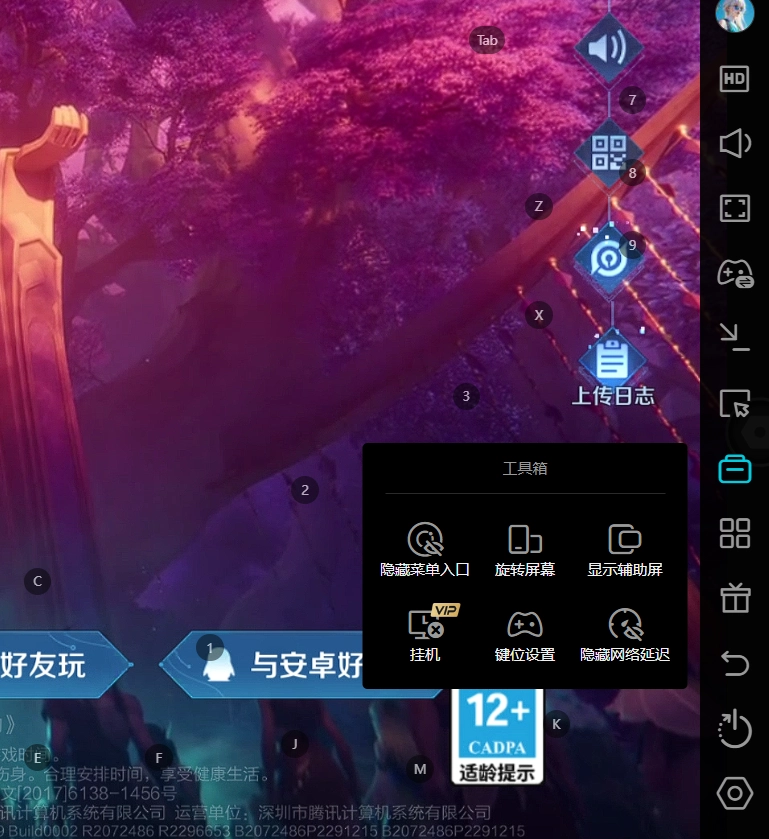This screenshot has width=769, height=839.
Task: Click the back arrow in the sidebar
Action: tap(735, 663)
